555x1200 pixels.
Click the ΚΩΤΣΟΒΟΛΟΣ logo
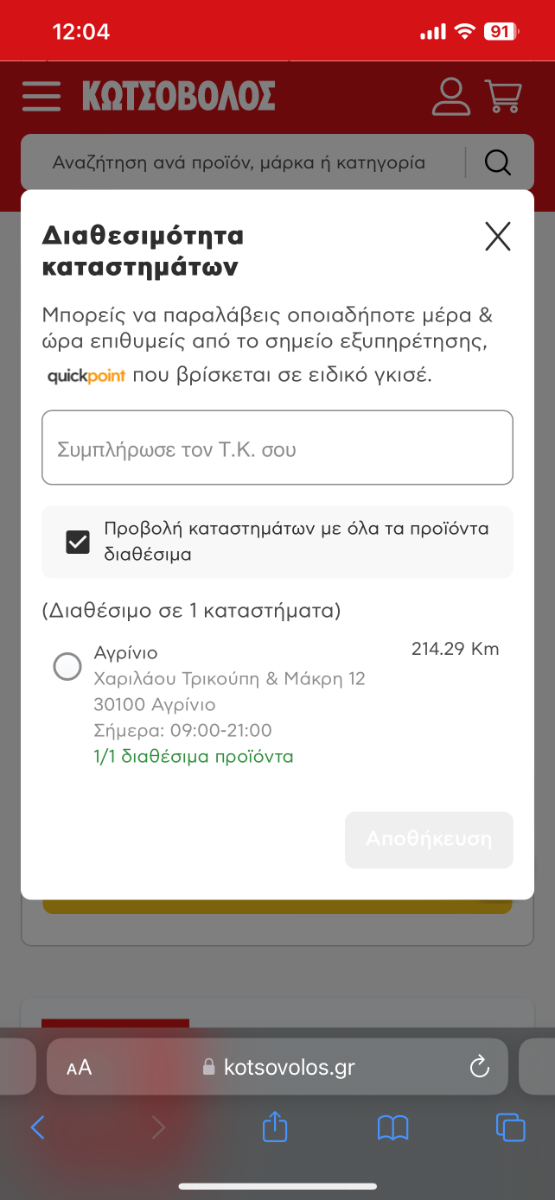[178, 96]
